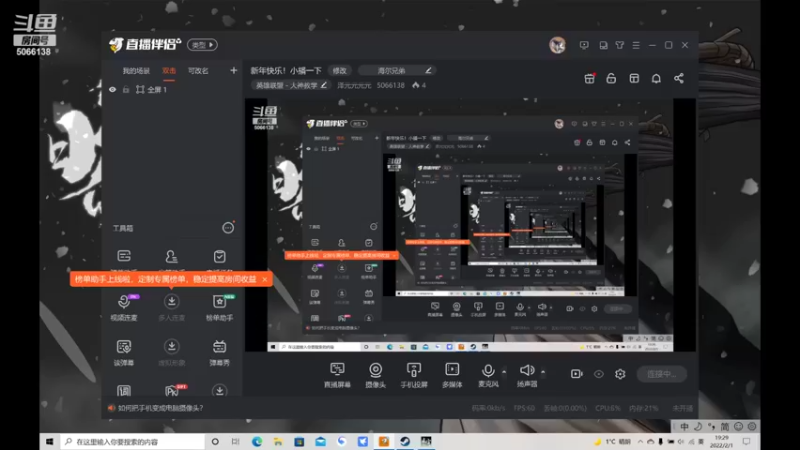Click the 连接中 start stream button
The height and width of the screenshot is (450, 800).
662,374
